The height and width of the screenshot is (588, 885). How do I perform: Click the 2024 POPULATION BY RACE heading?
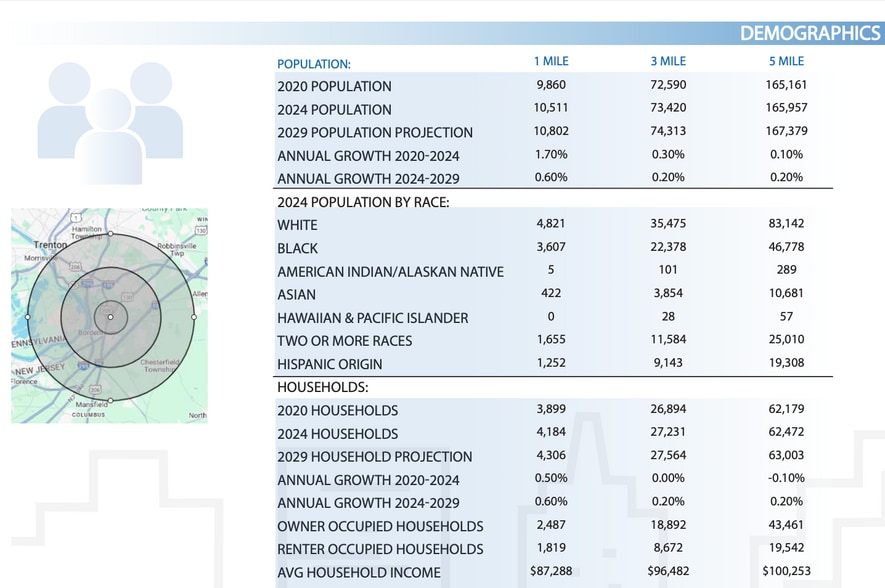point(363,202)
